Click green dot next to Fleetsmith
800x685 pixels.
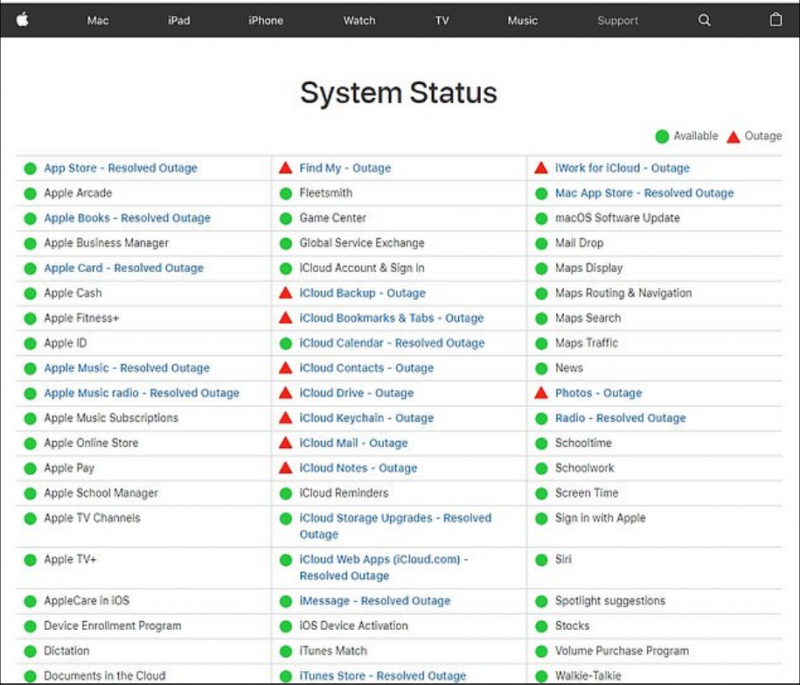point(286,193)
